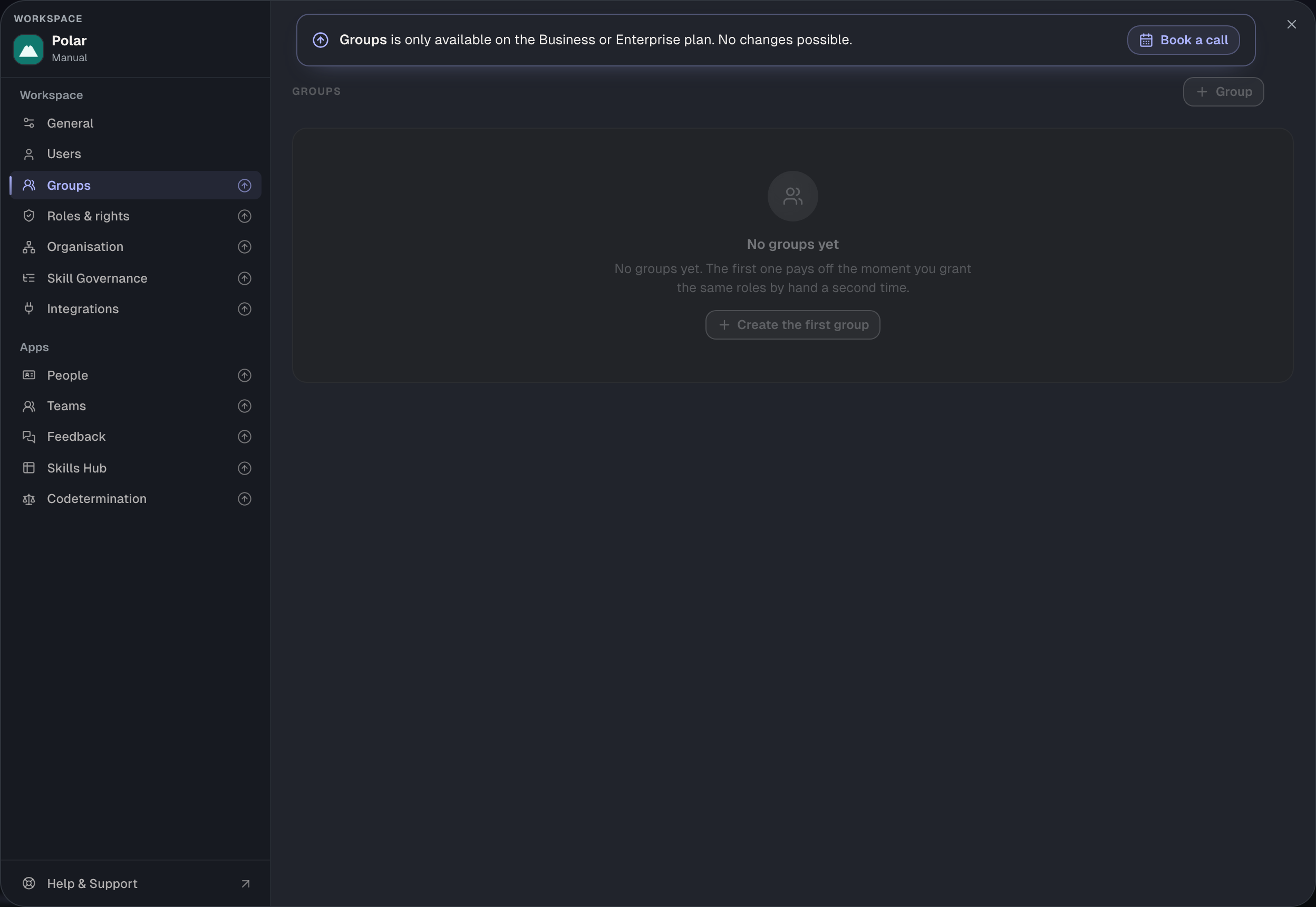Click the Polar workspace mountain logo
This screenshot has height=907, width=1316.
point(28,50)
